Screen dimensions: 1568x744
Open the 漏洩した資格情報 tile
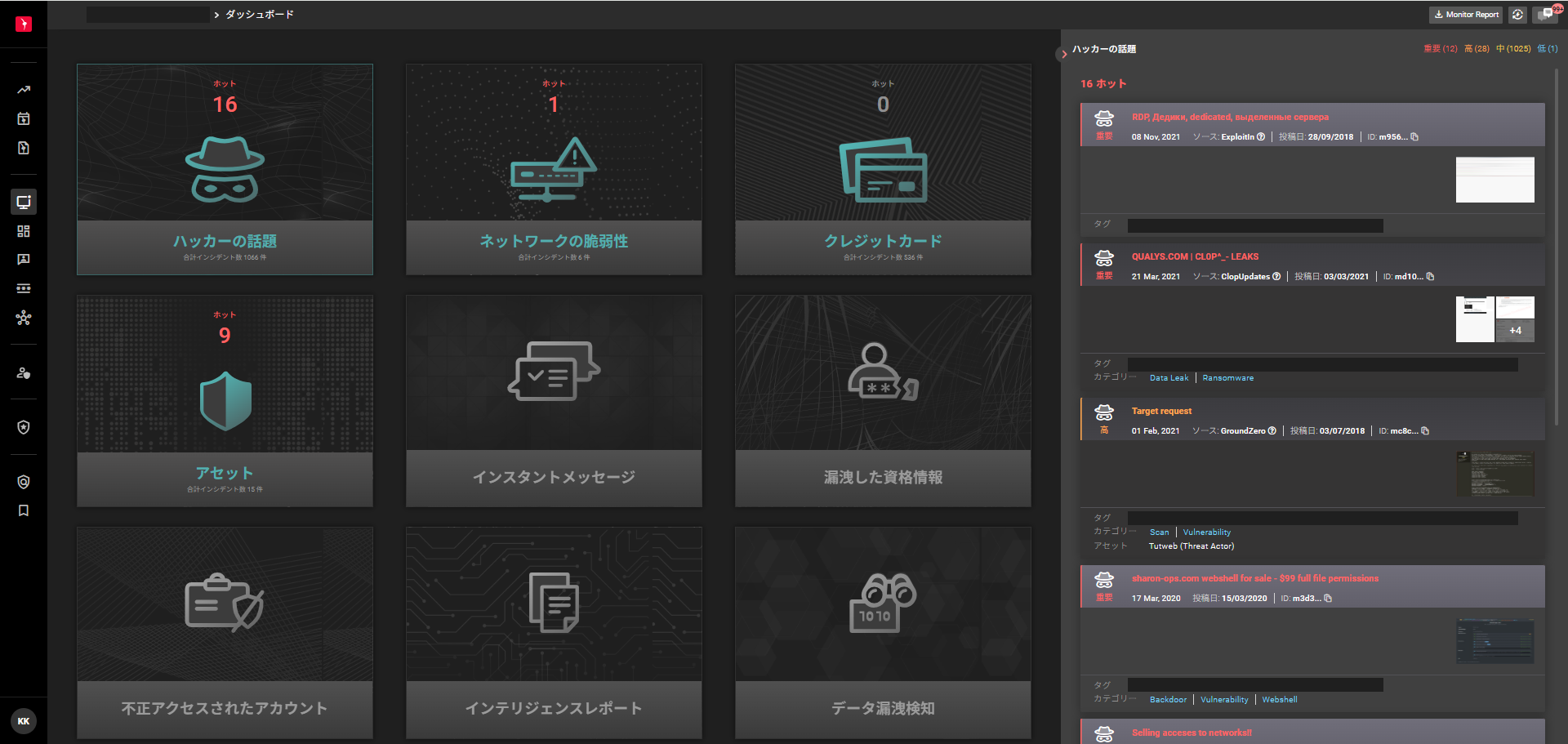click(x=883, y=401)
